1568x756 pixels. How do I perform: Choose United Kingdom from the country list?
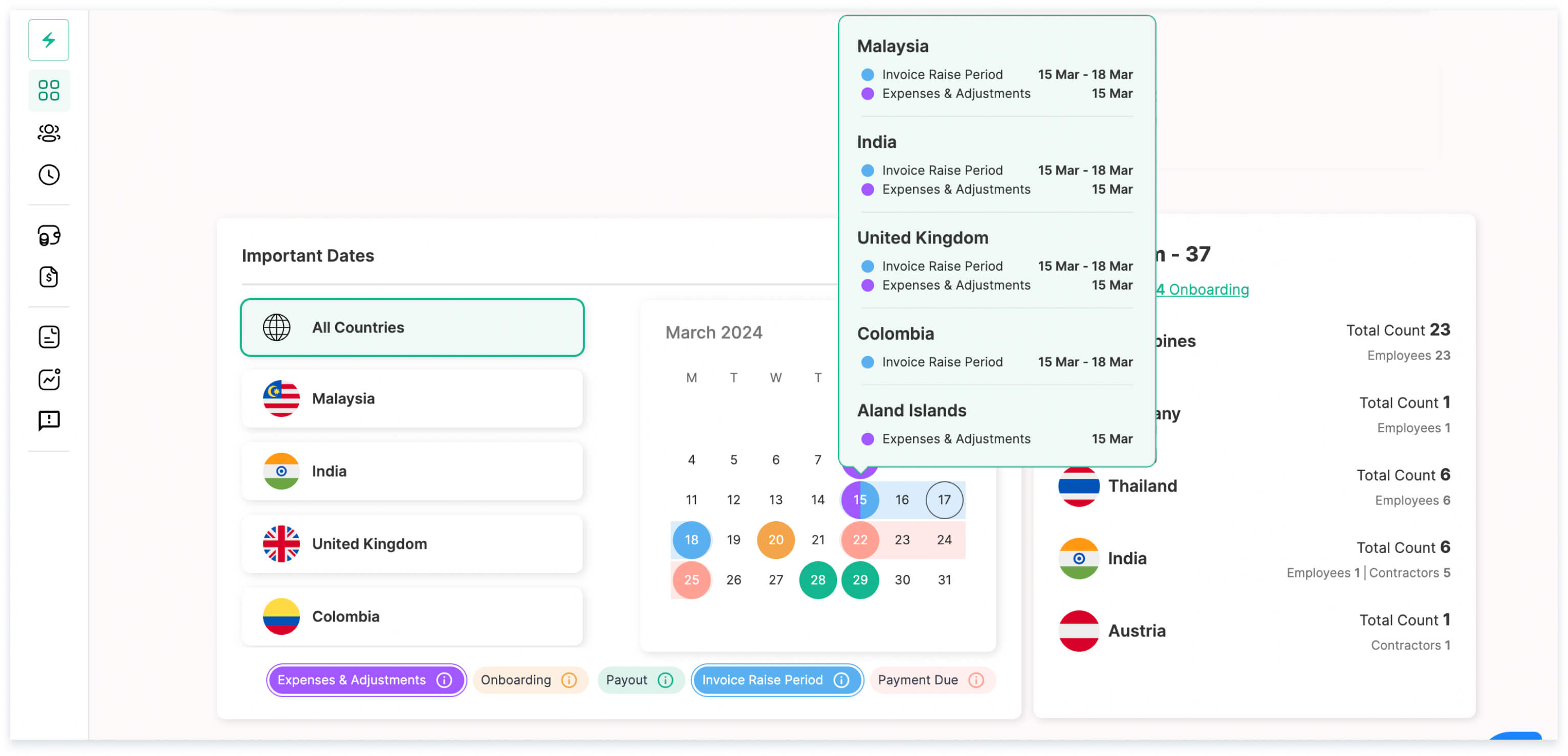click(412, 544)
